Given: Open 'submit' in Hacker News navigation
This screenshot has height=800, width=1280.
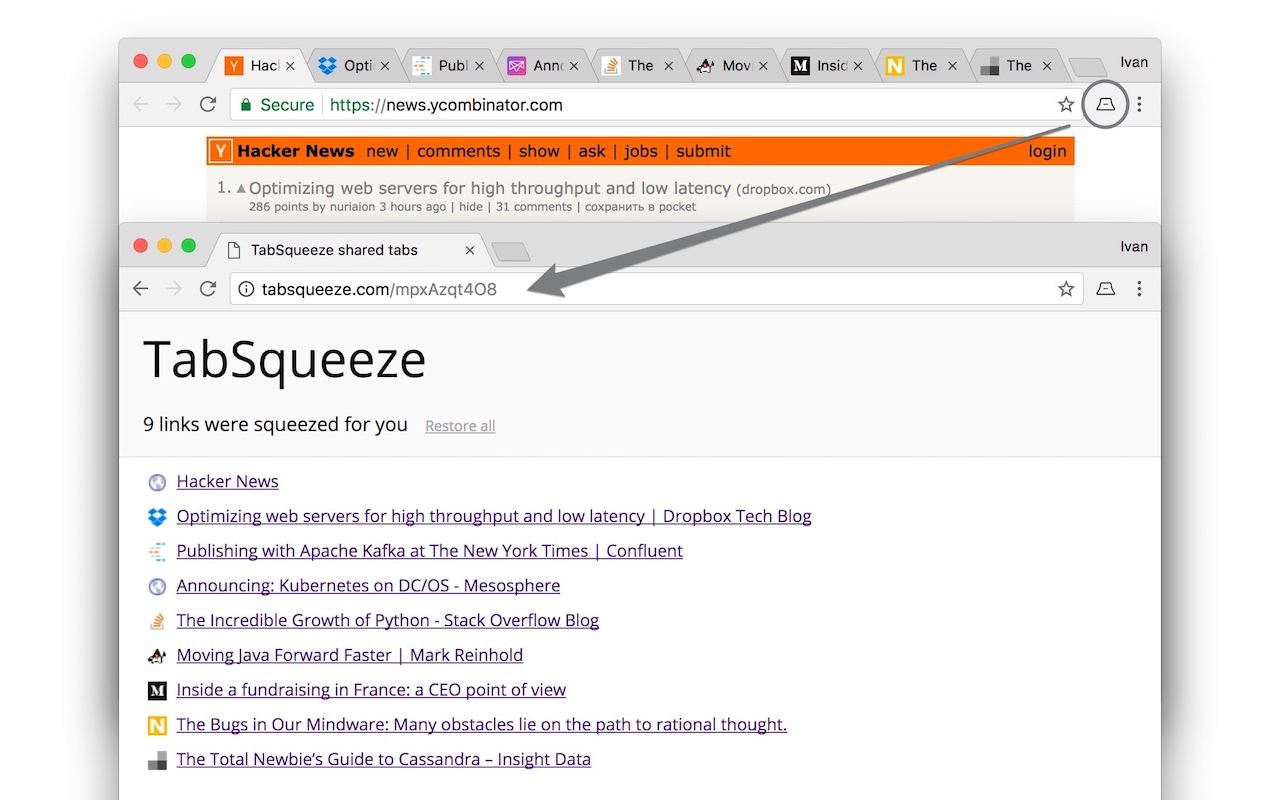Looking at the screenshot, I should coord(703,151).
